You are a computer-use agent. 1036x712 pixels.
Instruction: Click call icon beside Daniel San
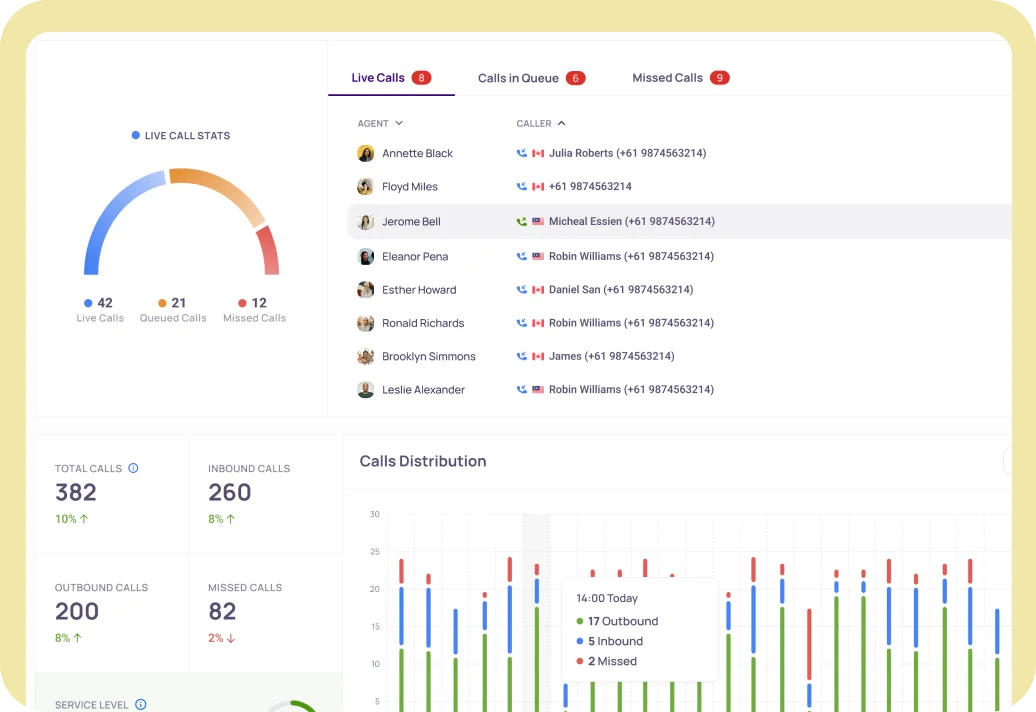[521, 289]
